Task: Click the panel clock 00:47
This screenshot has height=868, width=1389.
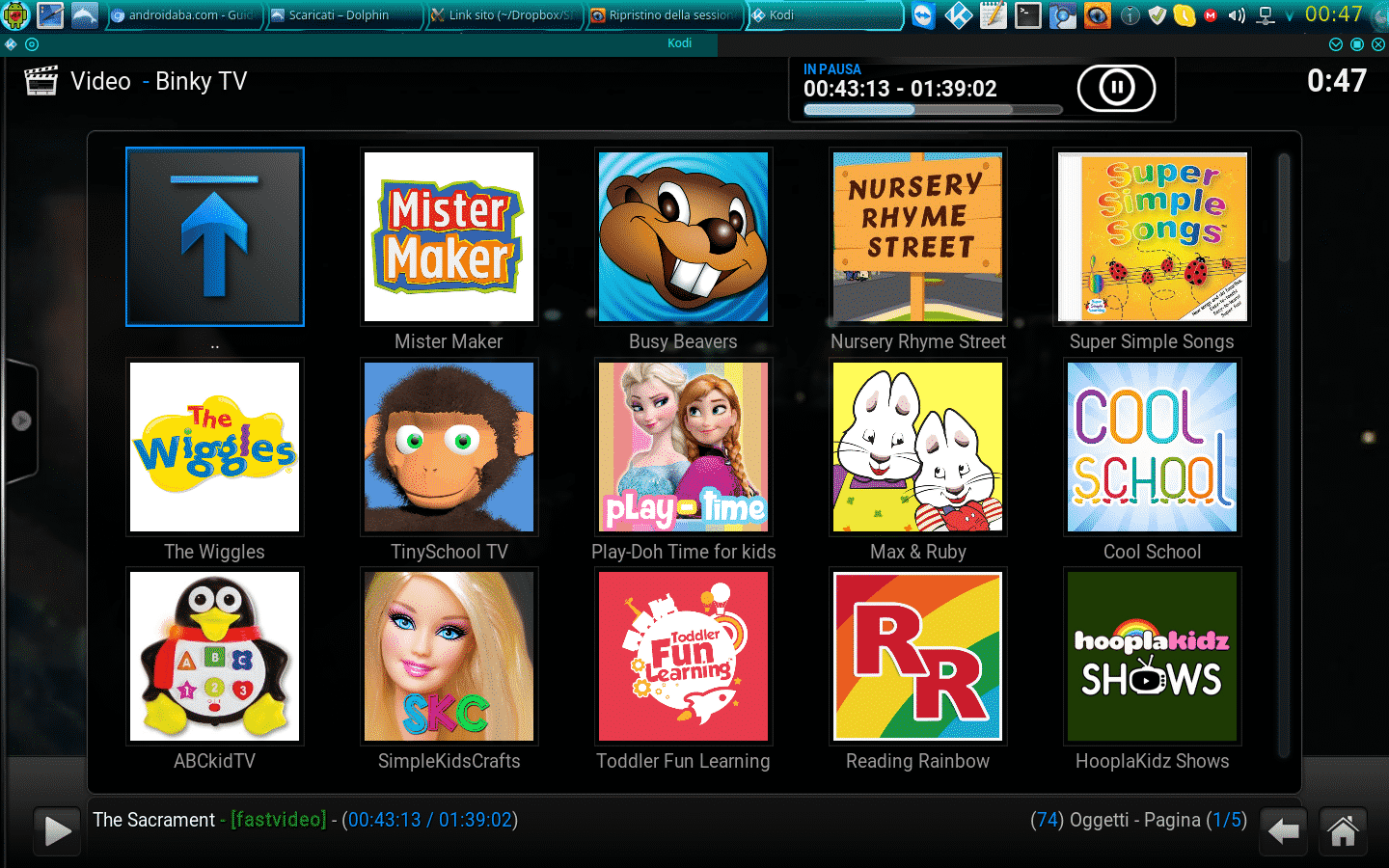Action: click(1334, 14)
